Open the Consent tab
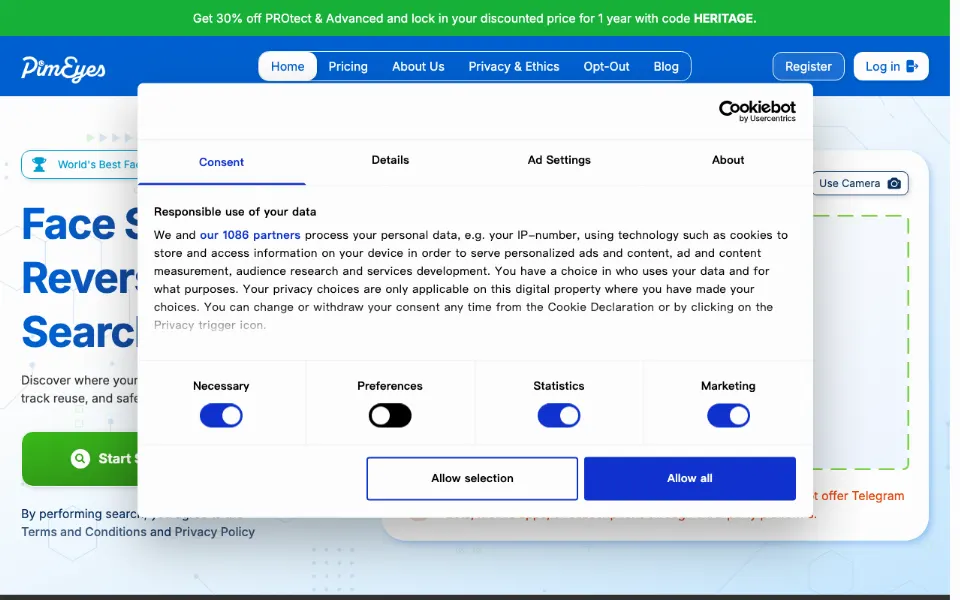 pyautogui.click(x=221, y=162)
